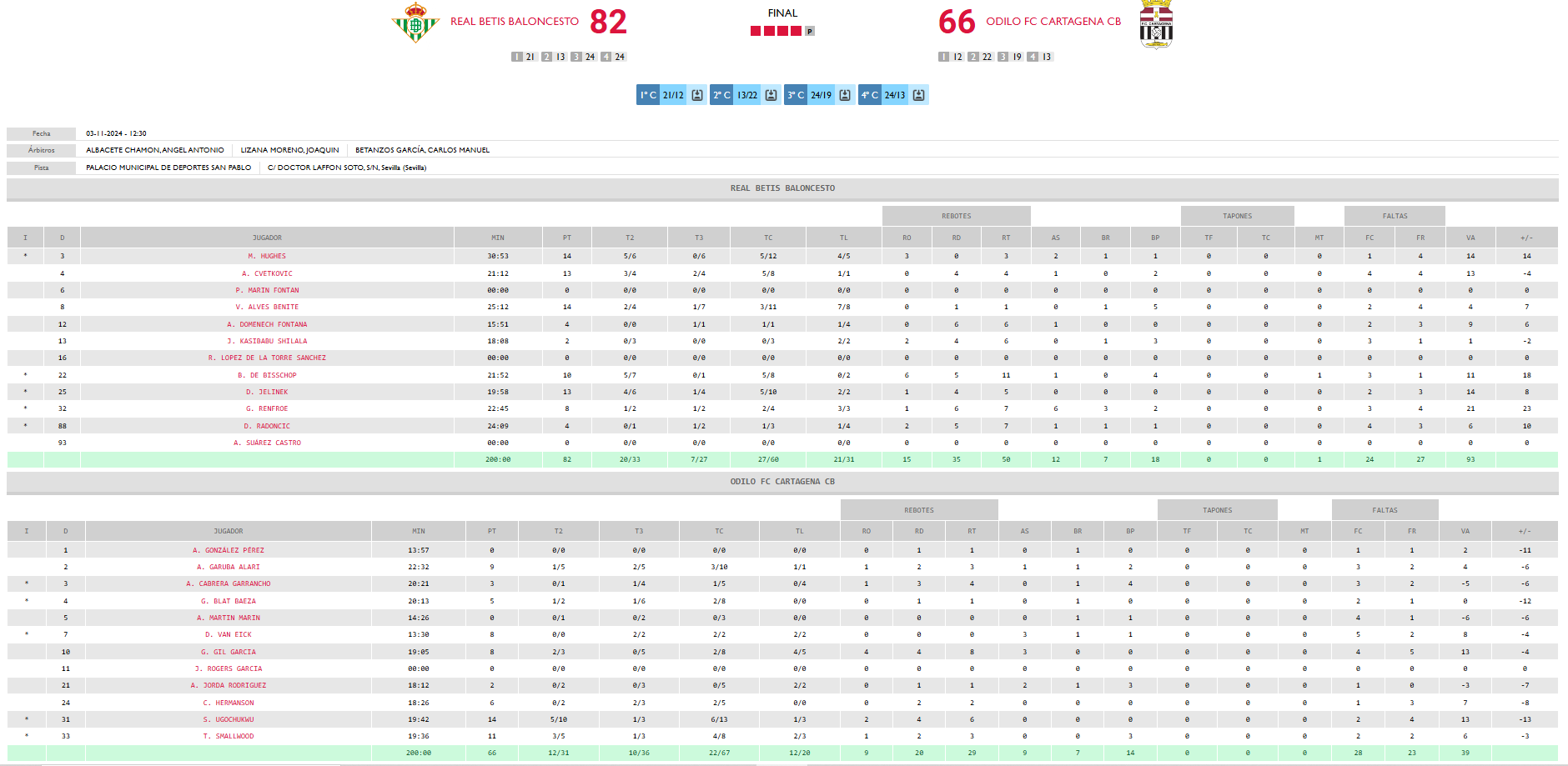The image size is (1568, 766).
Task: Download the 4º C quarter sheet icon
Action: pyautogui.click(x=918, y=95)
